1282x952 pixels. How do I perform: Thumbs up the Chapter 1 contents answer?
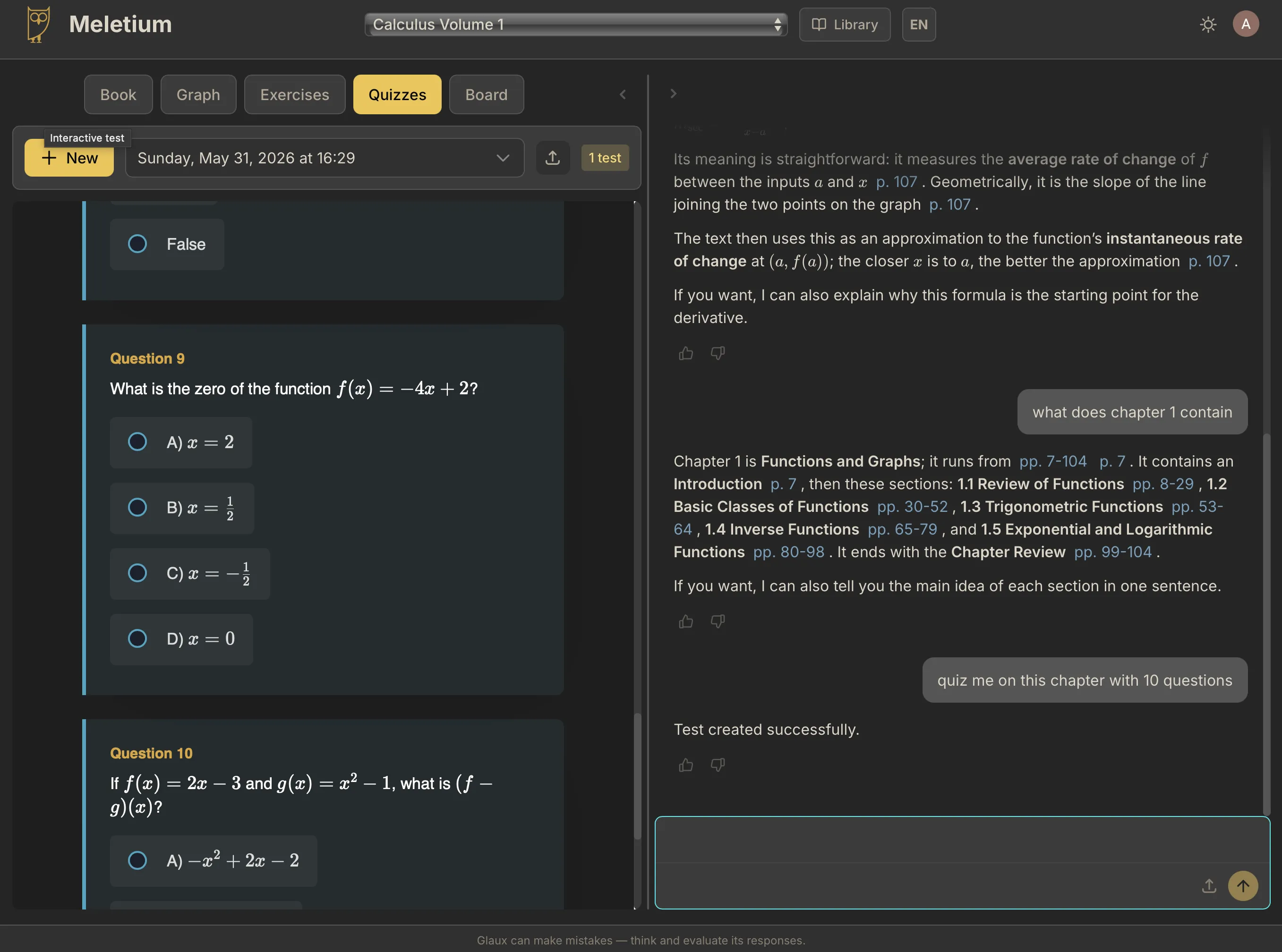(x=685, y=621)
